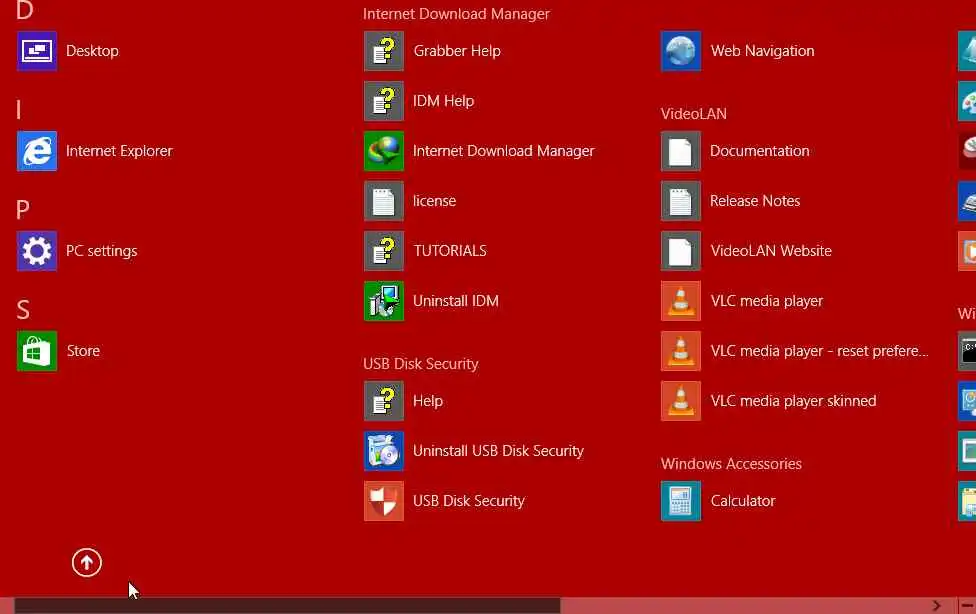The height and width of the screenshot is (614, 976).
Task: Click the horizontal scrollbar thumb
Action: point(287,605)
